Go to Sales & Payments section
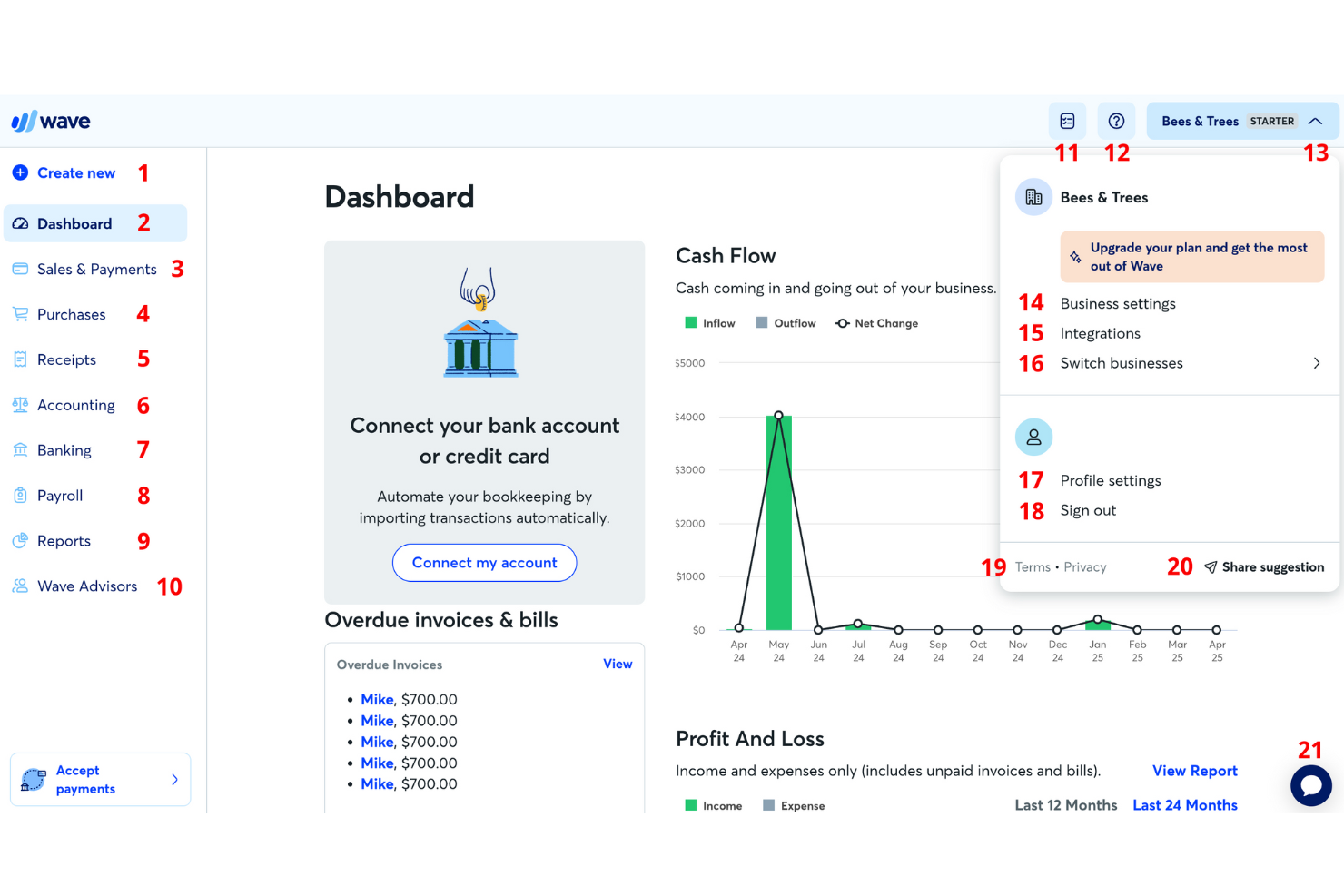This screenshot has height=896, width=1344. (96, 270)
